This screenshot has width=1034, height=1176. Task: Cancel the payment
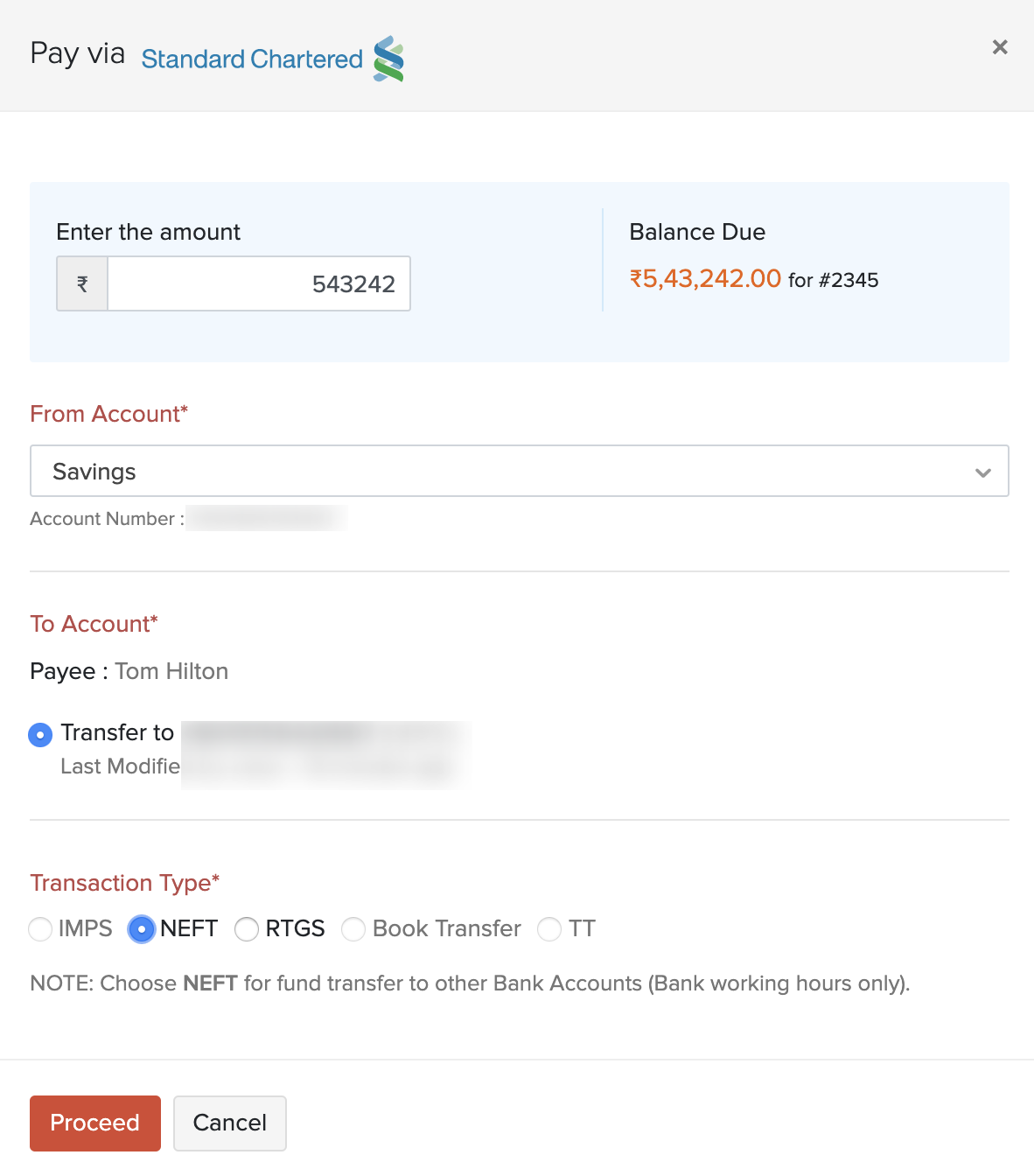click(229, 1123)
